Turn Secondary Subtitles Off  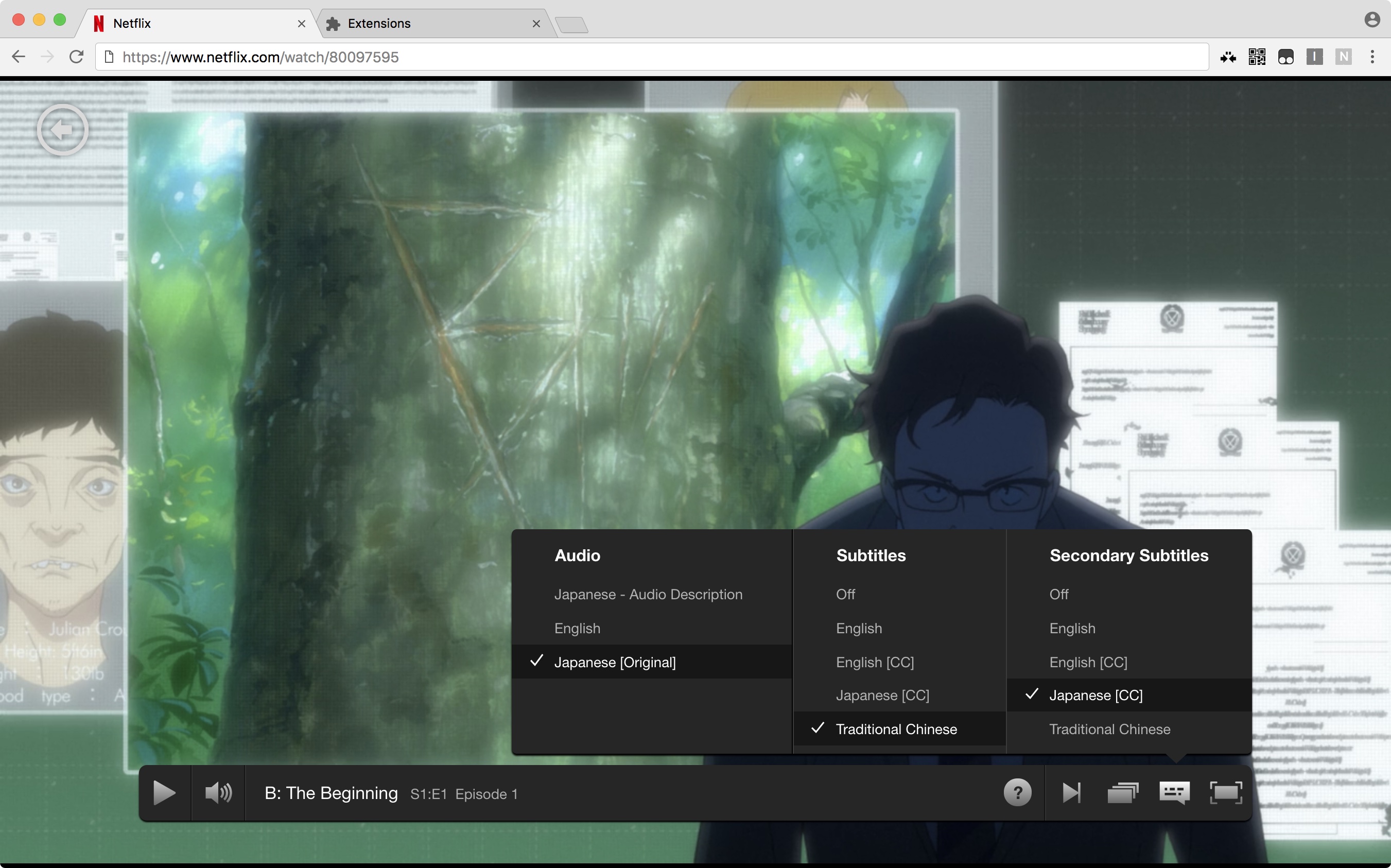click(1058, 594)
